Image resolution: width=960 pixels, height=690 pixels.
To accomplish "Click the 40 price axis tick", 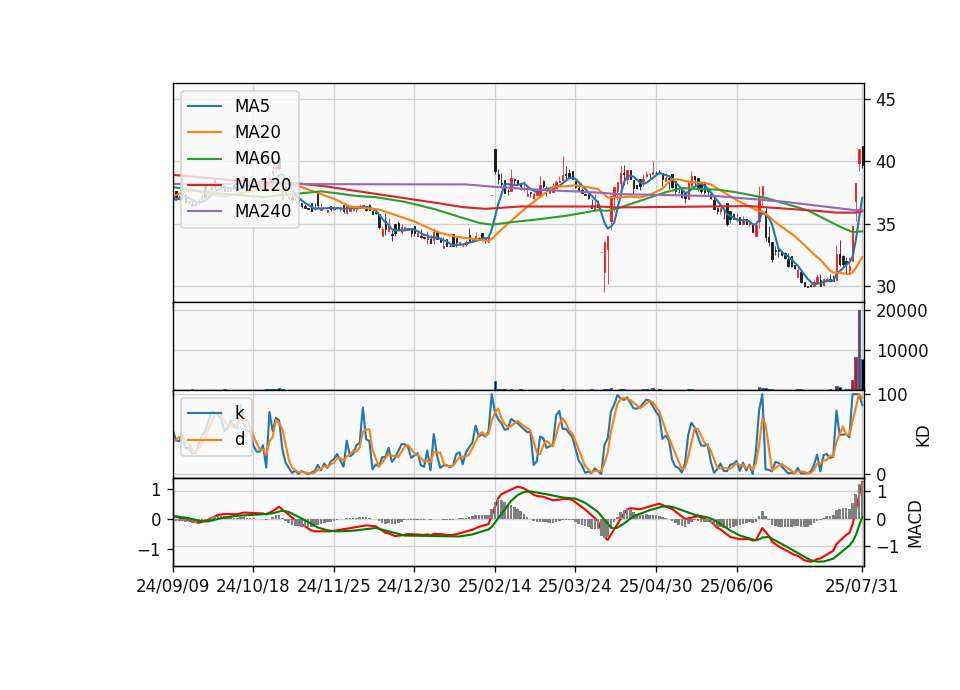I will click(885, 162).
